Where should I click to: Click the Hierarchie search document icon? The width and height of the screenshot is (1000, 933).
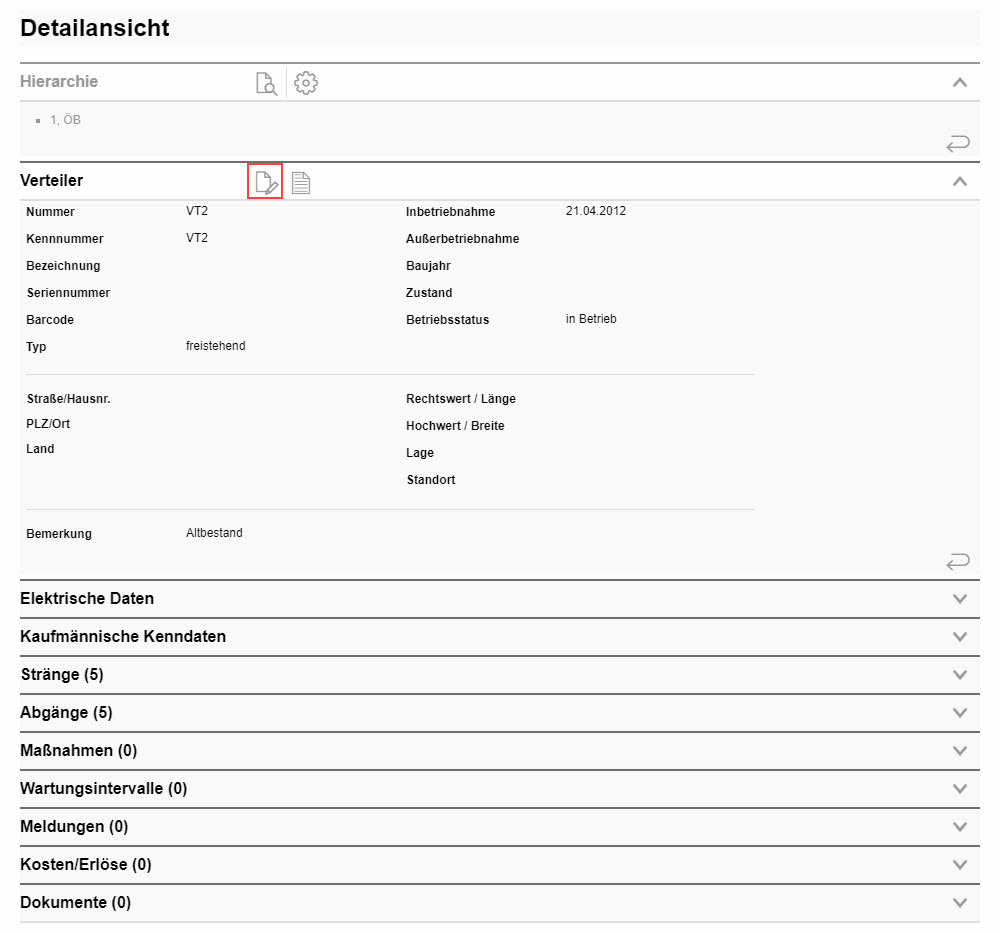(x=266, y=83)
